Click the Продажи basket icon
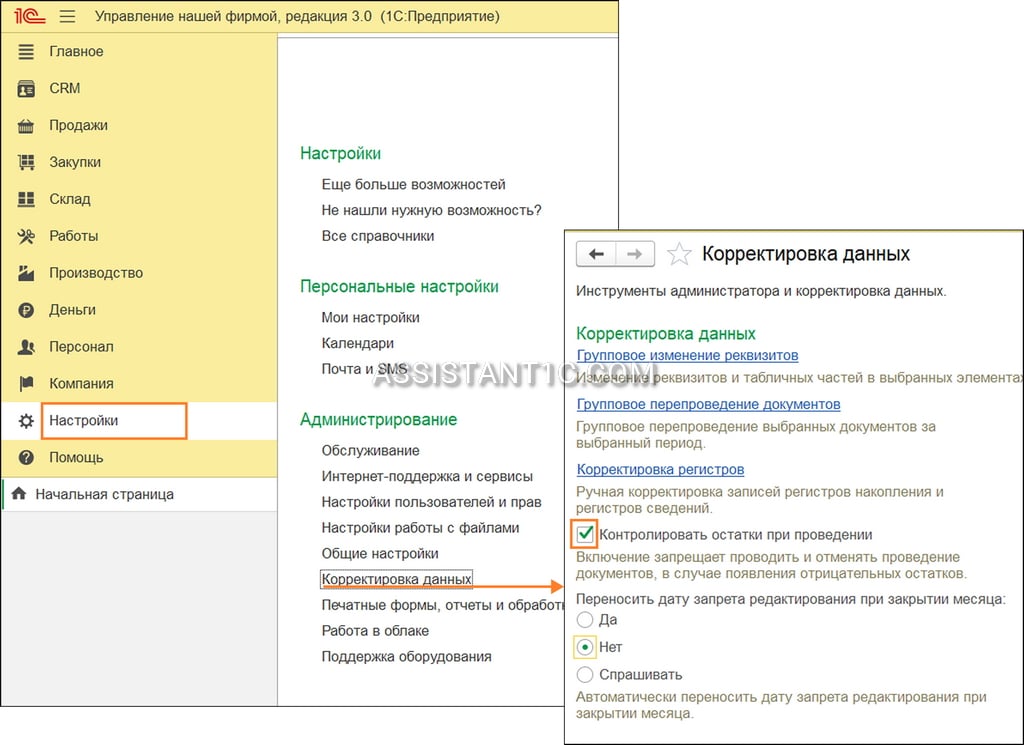Image resolution: width=1024 pixels, height=745 pixels. [x=26, y=125]
